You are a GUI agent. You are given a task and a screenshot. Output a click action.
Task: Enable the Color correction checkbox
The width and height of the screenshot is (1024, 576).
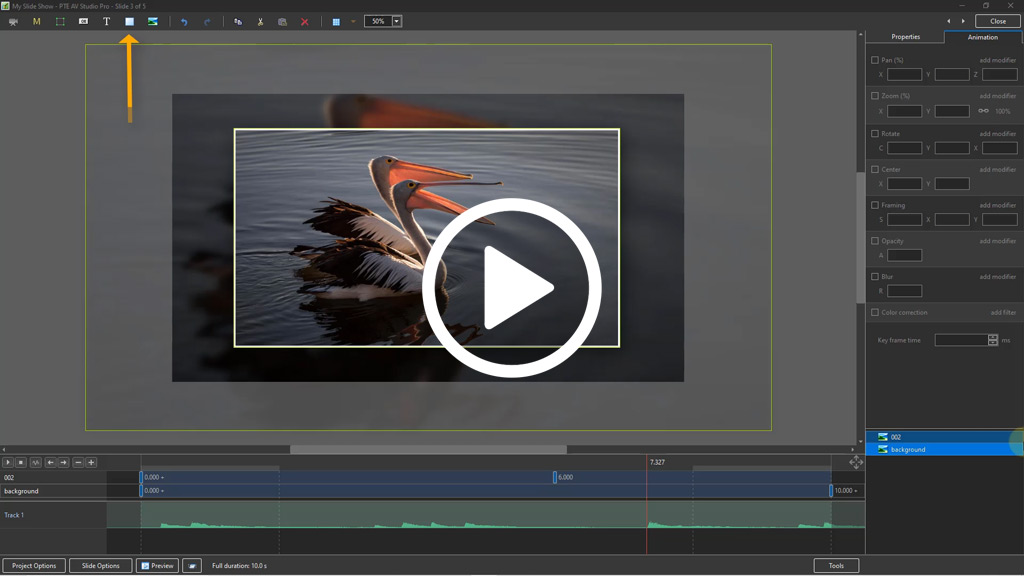875,312
